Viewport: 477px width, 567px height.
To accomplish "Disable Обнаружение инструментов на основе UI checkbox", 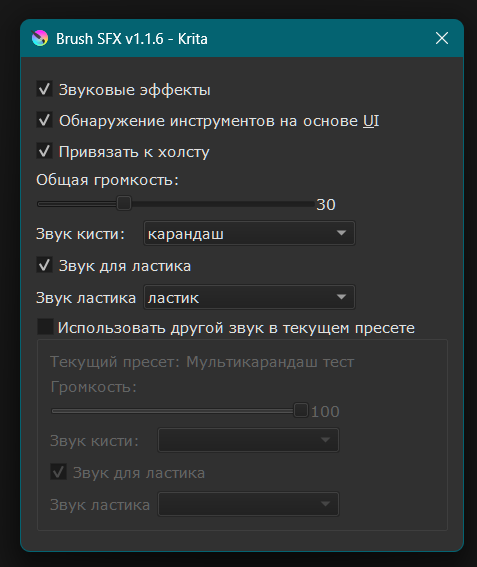I will point(44,120).
